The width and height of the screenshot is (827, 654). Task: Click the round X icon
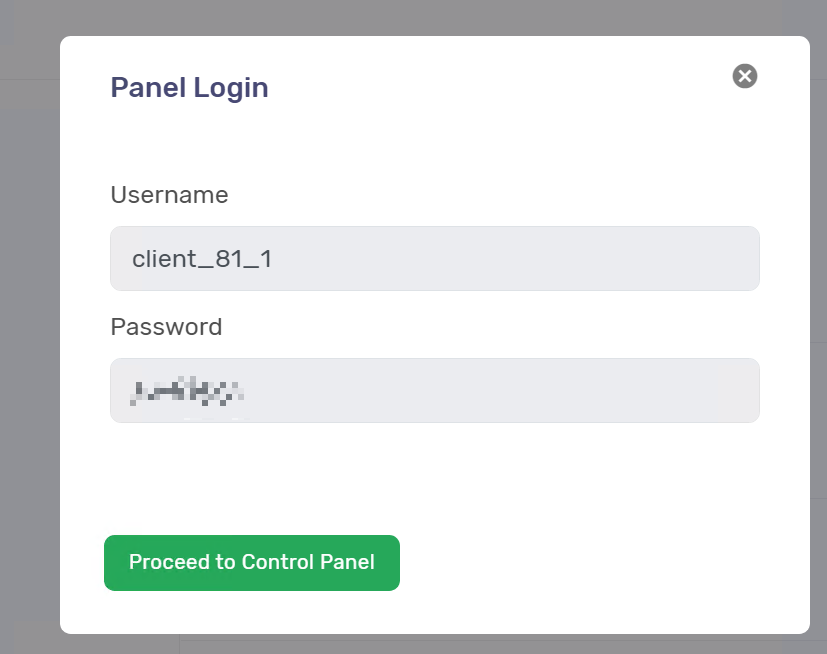pos(745,76)
